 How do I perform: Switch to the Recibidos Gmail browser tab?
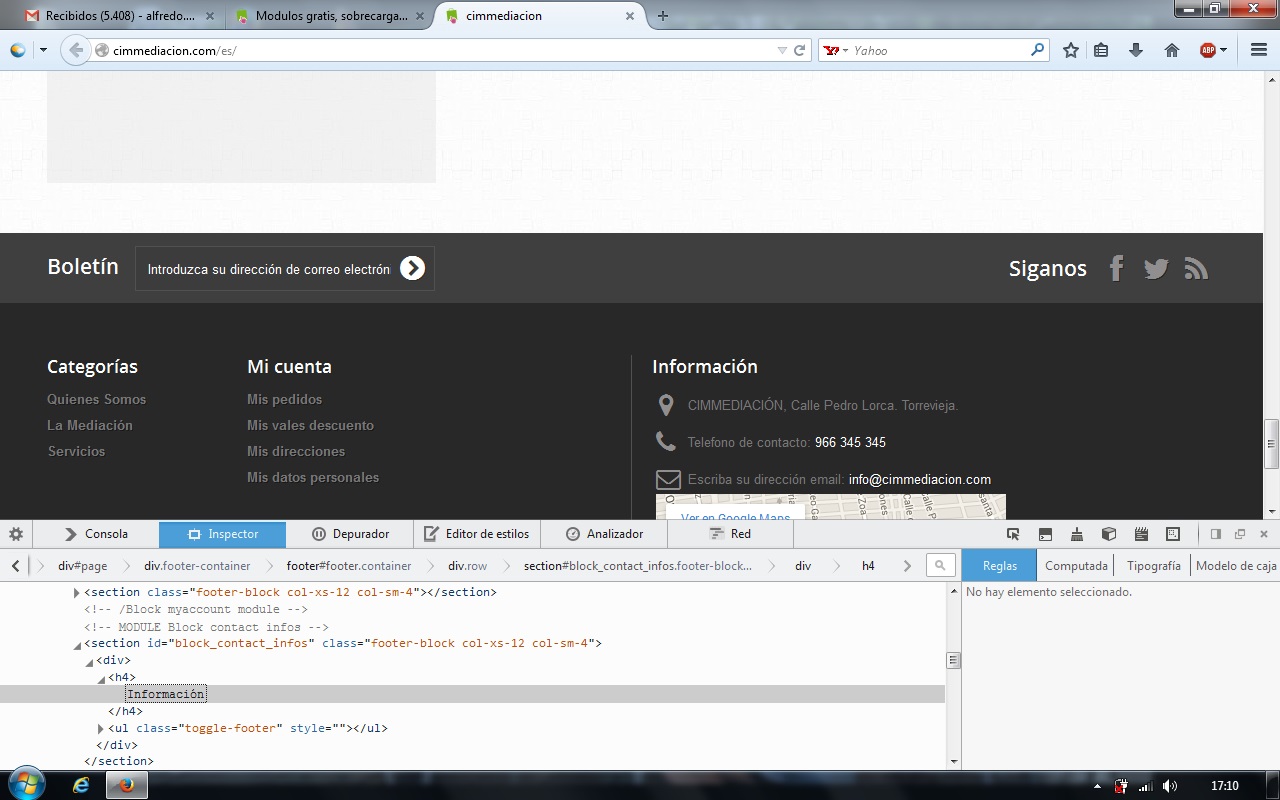click(117, 16)
